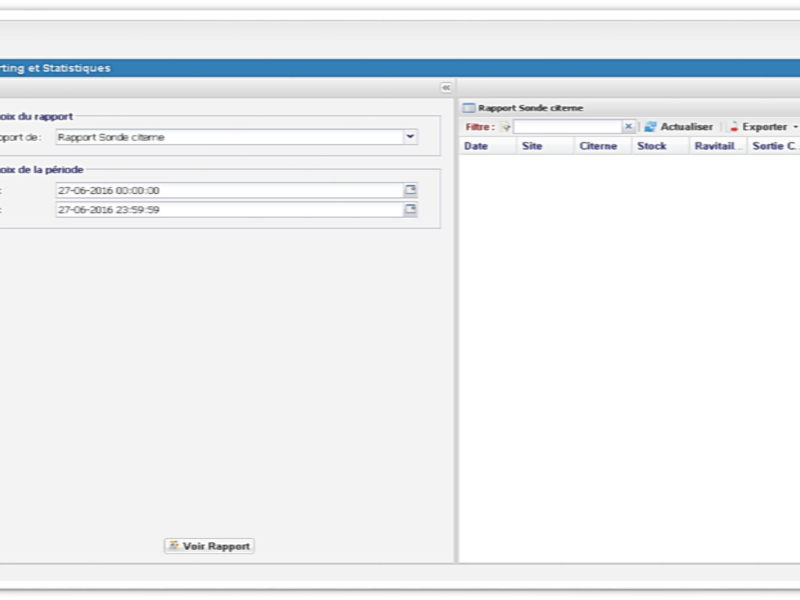Open the Exporter dropdown menu
The height and width of the screenshot is (600, 800).
pos(764,127)
